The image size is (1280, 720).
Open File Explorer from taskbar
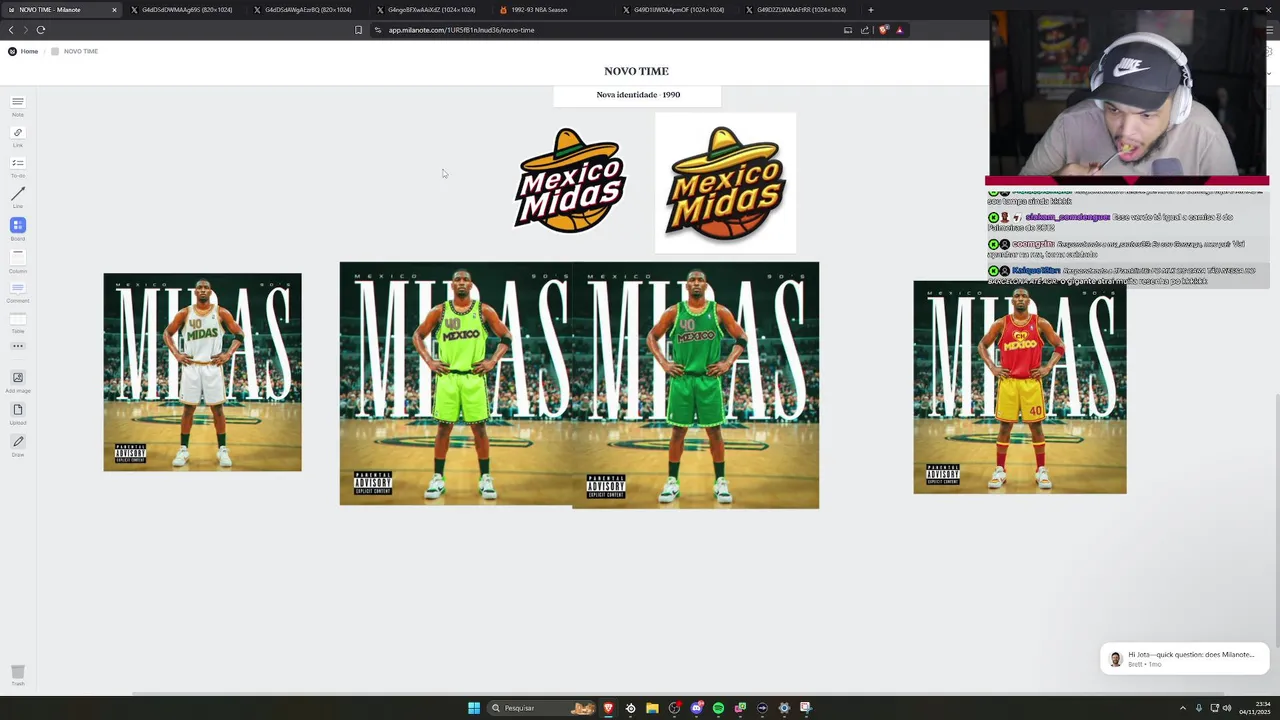point(652,708)
